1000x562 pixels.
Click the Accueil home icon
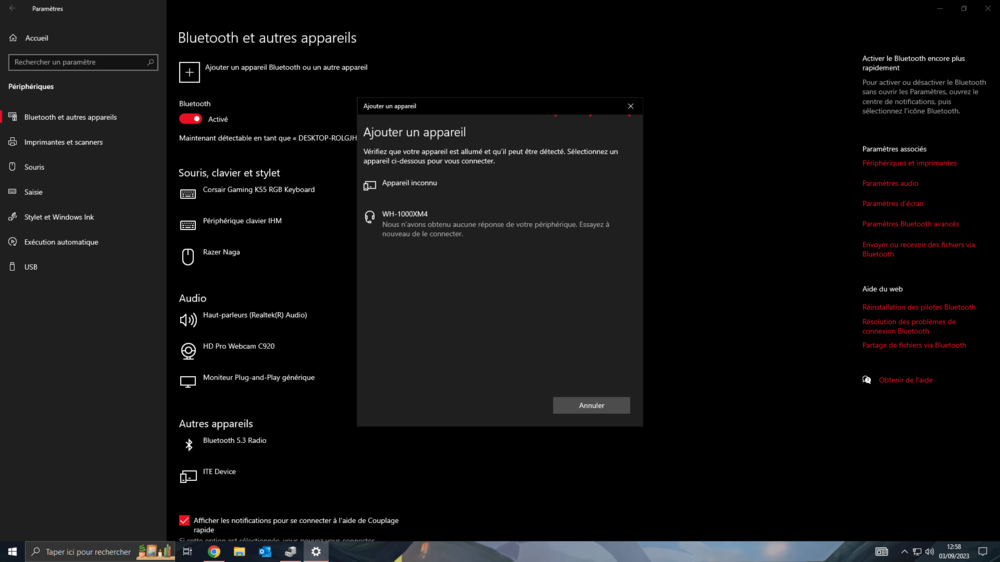pyautogui.click(x=13, y=38)
